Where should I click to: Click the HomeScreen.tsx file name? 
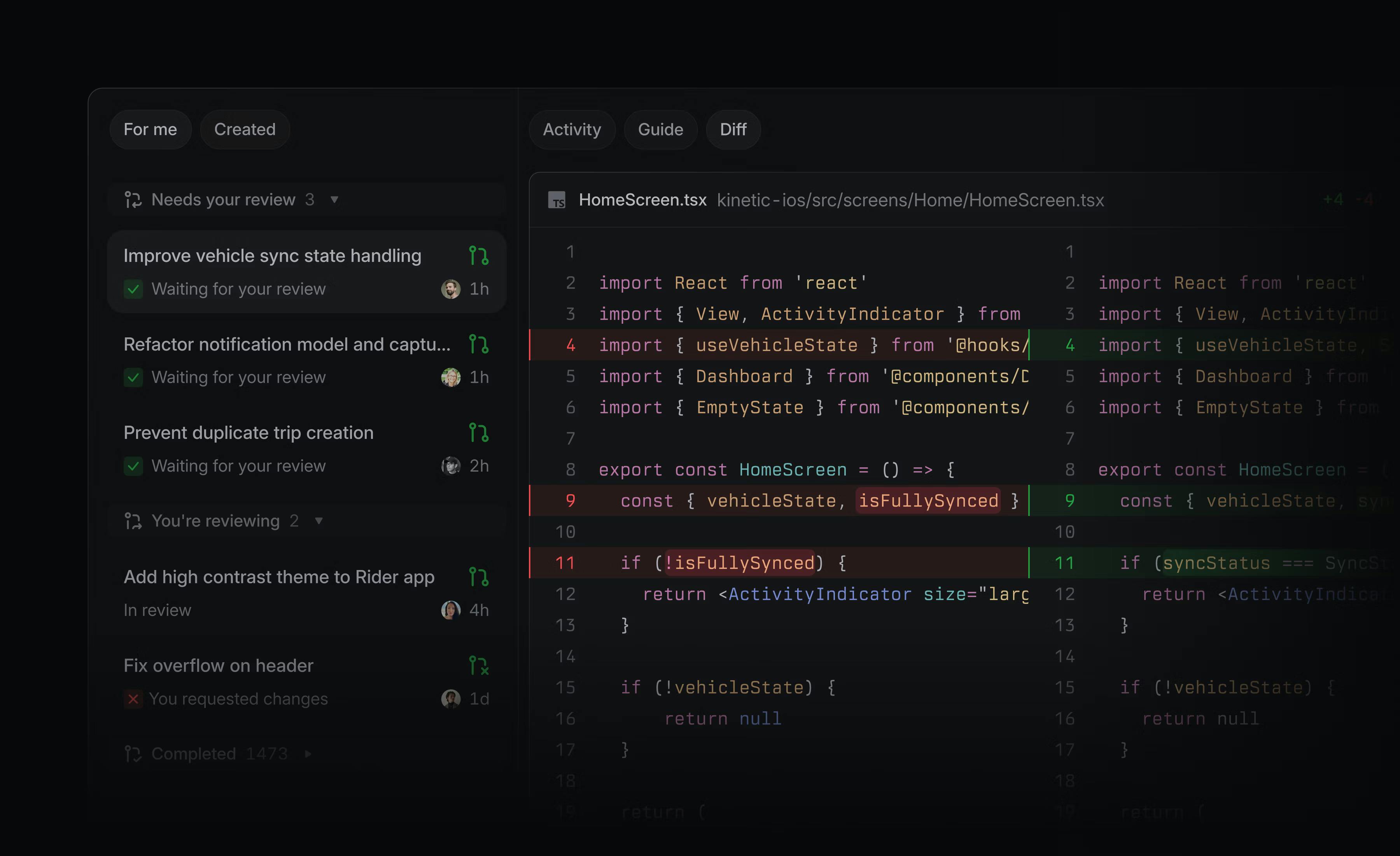(x=642, y=200)
